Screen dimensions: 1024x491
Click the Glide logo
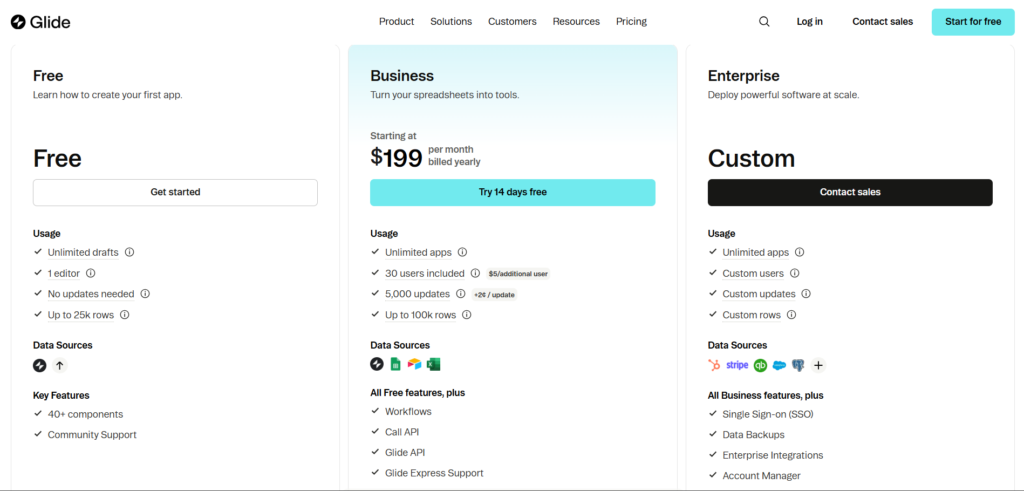click(x=40, y=22)
